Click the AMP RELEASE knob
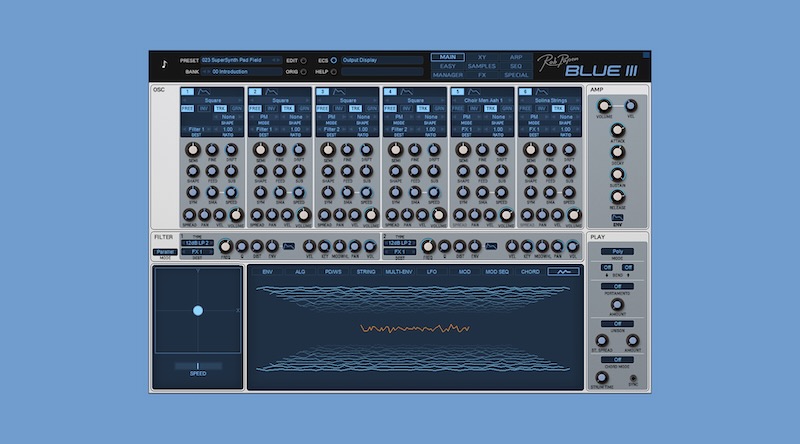Screen dimensions: 800x444 click(617, 196)
